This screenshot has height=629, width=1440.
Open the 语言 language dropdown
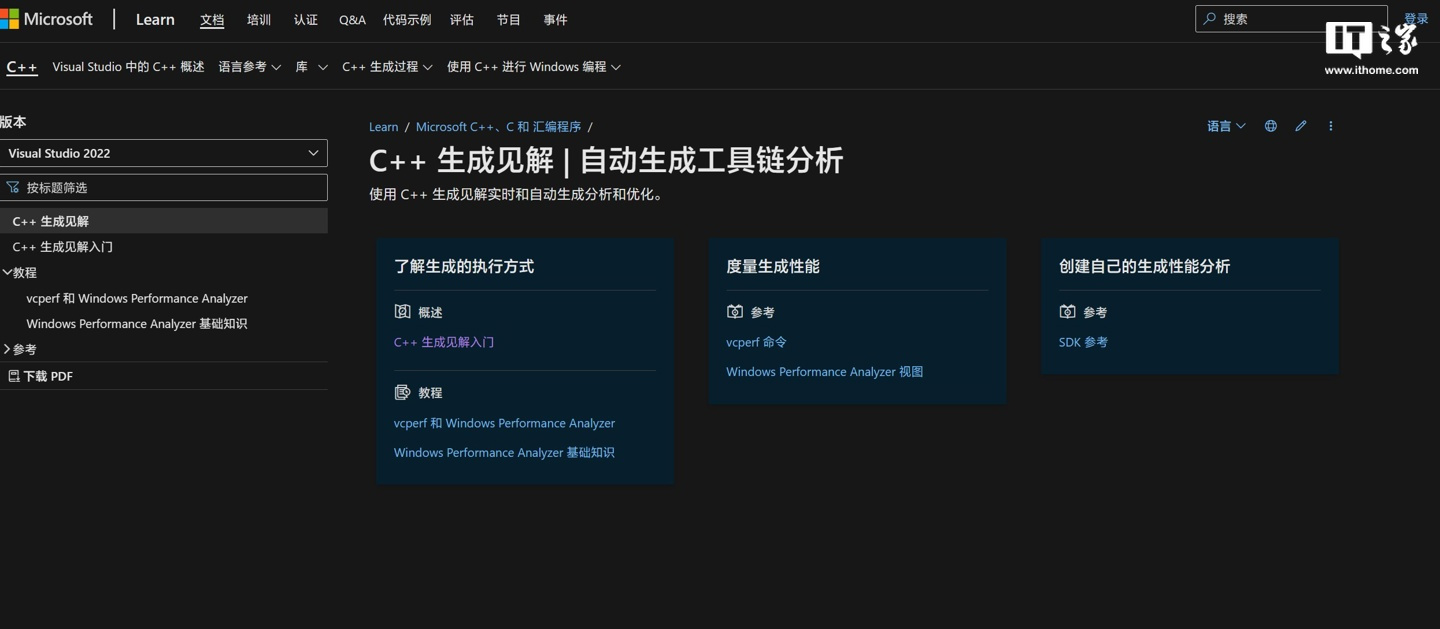[1225, 126]
